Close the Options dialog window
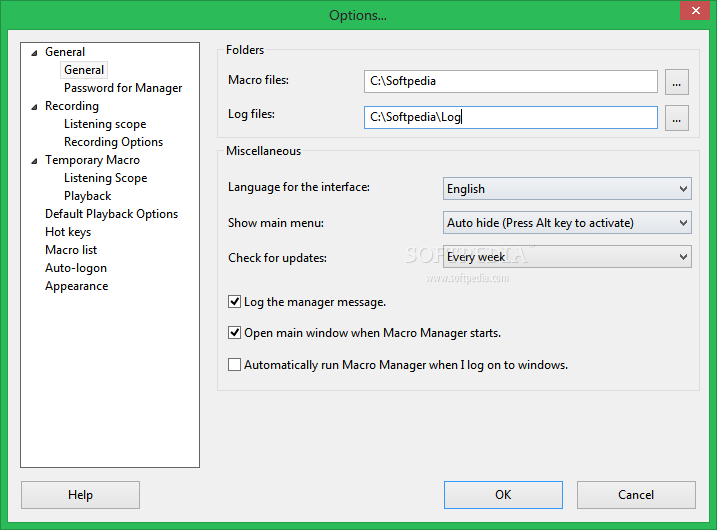Viewport: 717px width, 530px height. (692, 12)
